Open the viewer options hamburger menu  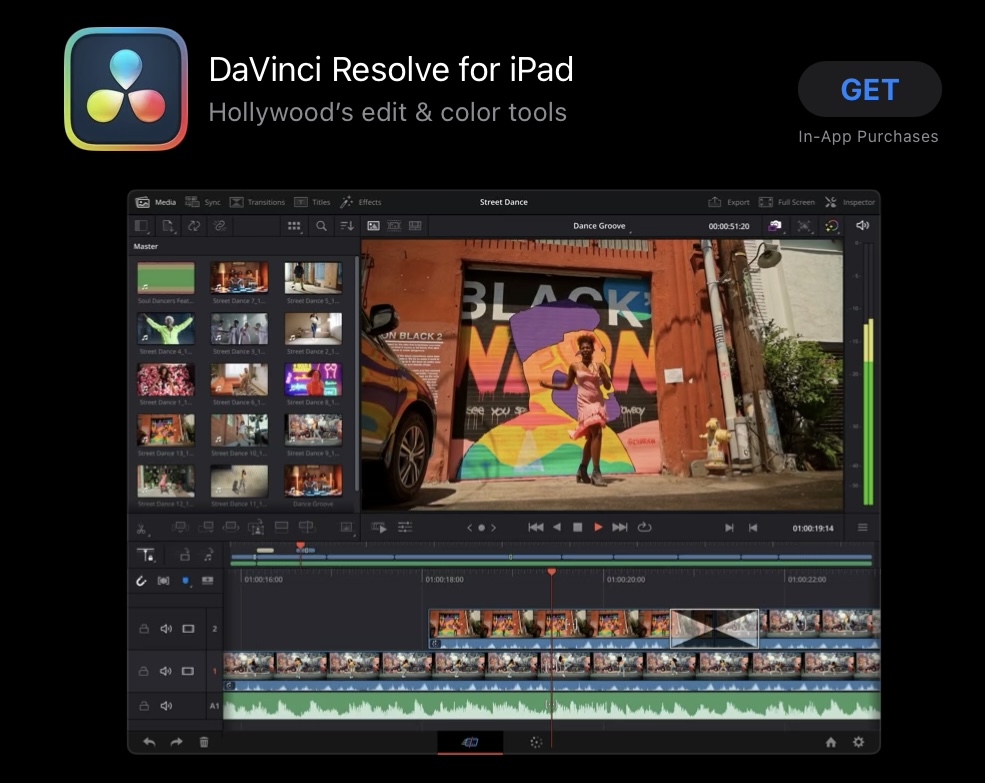863,528
